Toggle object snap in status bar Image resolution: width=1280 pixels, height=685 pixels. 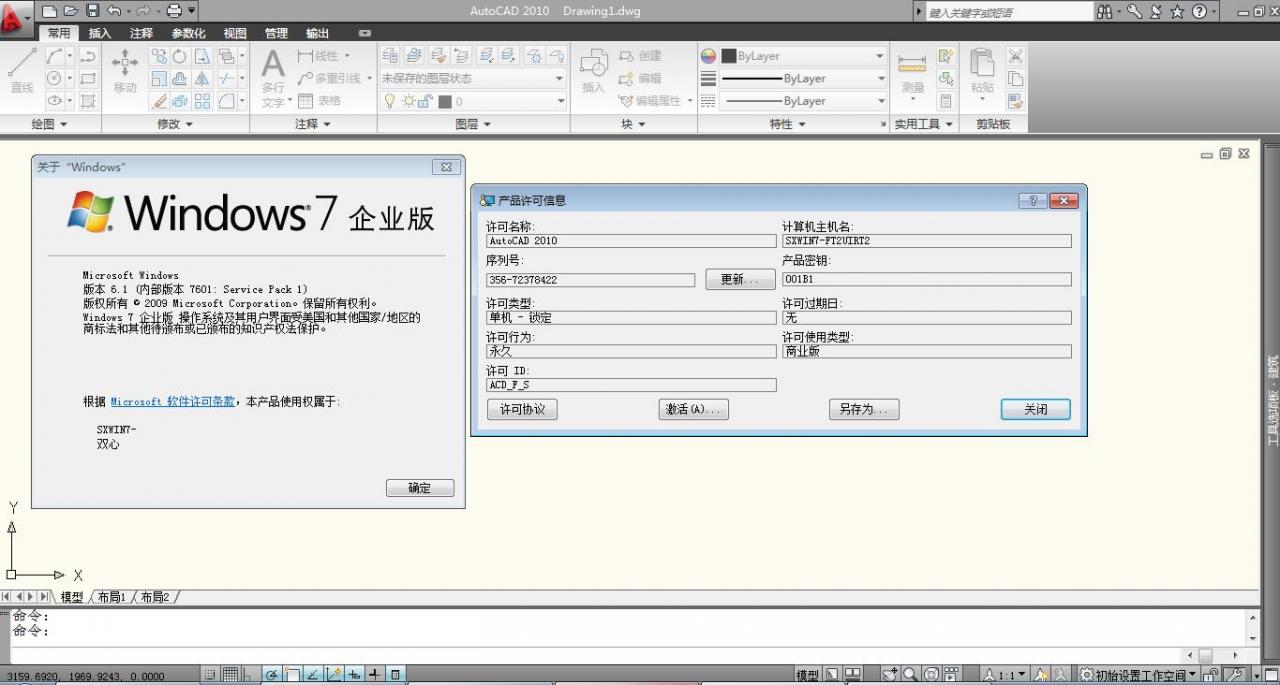point(293,675)
